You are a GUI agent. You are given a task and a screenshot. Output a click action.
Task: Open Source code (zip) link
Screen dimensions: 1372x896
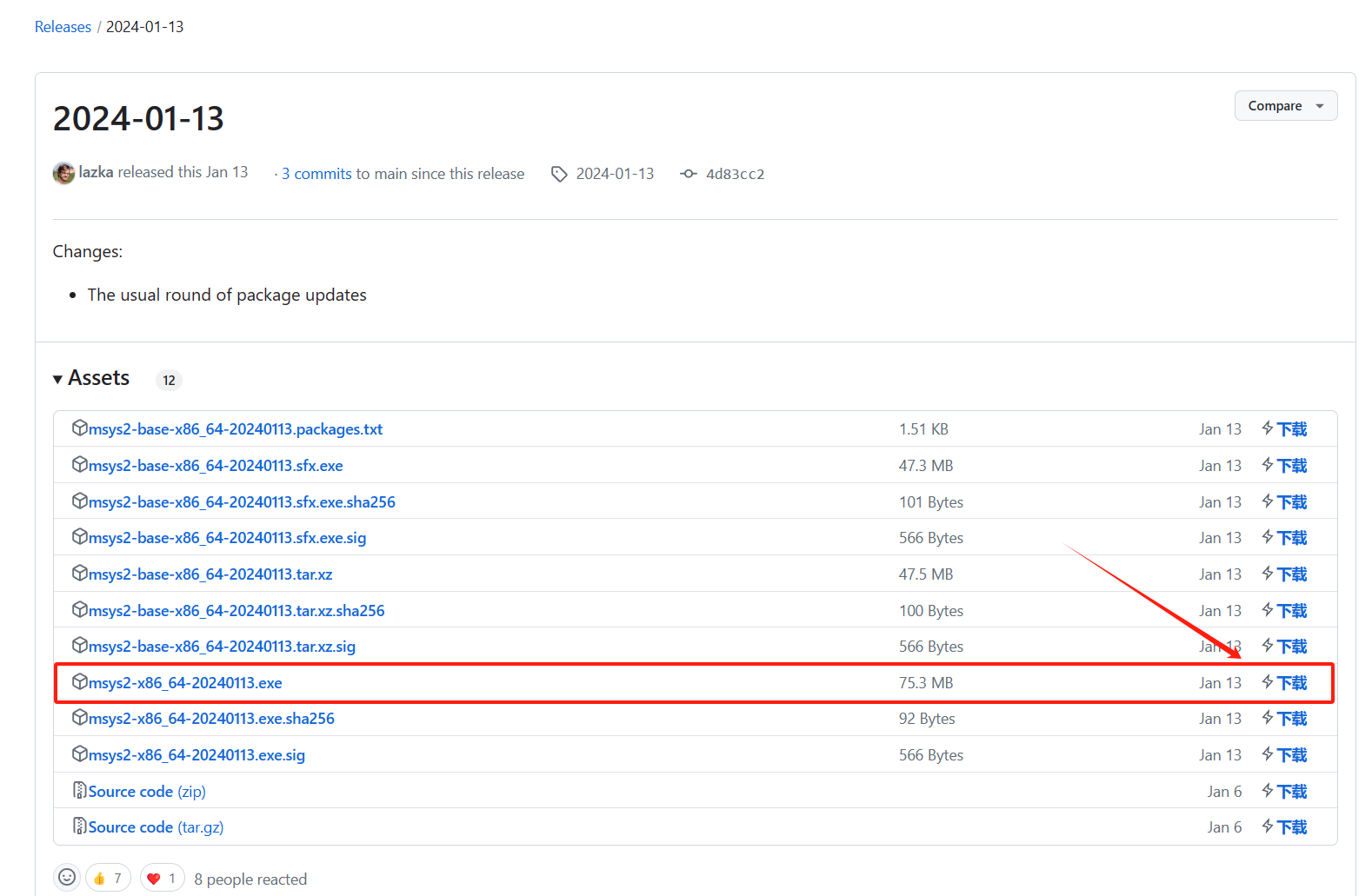tap(147, 792)
